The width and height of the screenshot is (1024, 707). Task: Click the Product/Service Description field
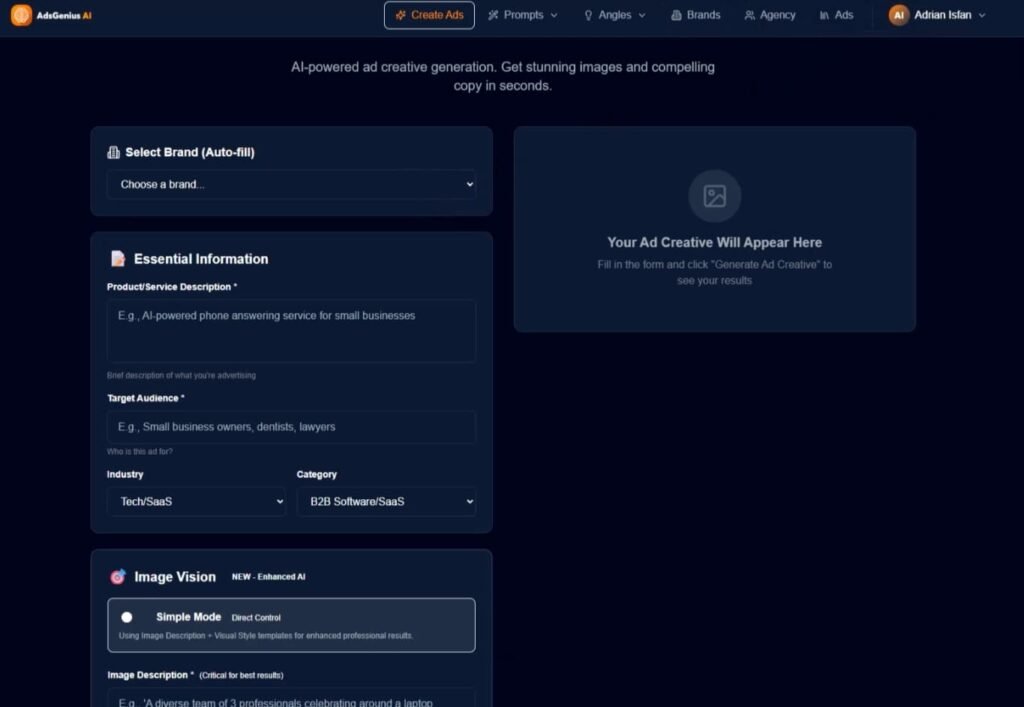pos(291,331)
